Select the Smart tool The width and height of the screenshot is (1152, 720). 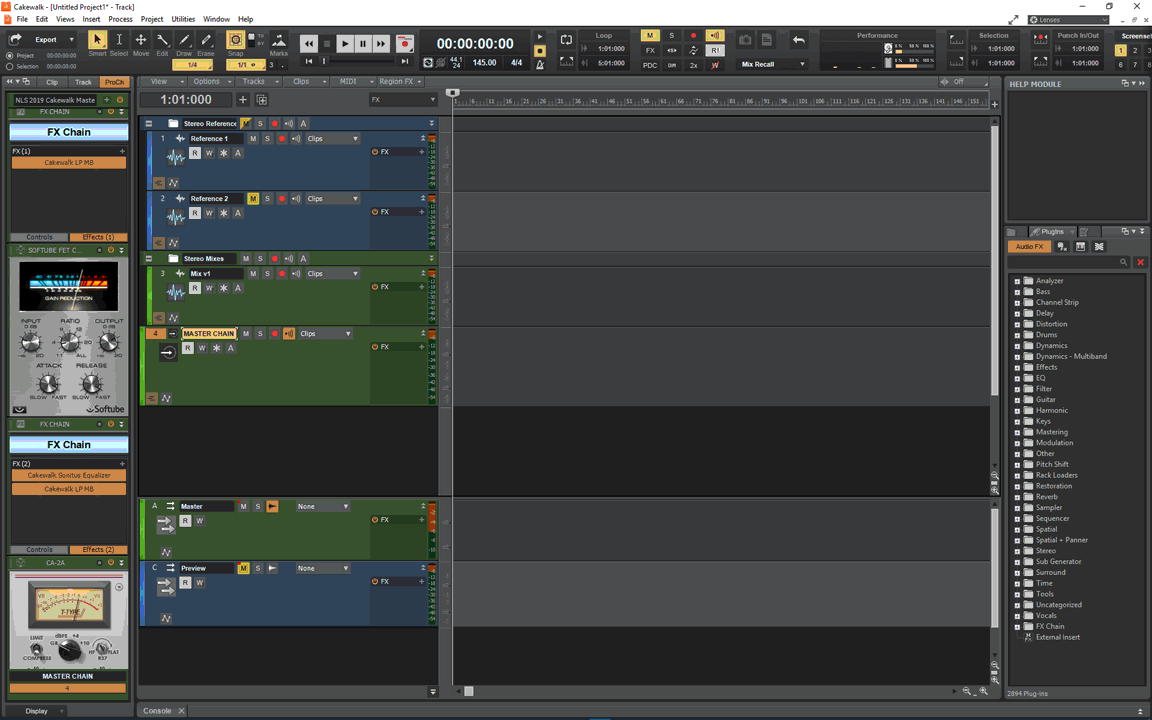[x=97, y=40]
